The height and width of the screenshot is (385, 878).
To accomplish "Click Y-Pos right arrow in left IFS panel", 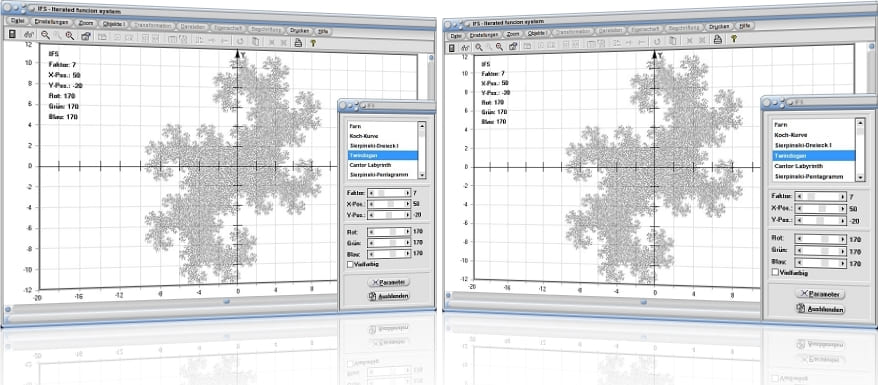I will [407, 215].
